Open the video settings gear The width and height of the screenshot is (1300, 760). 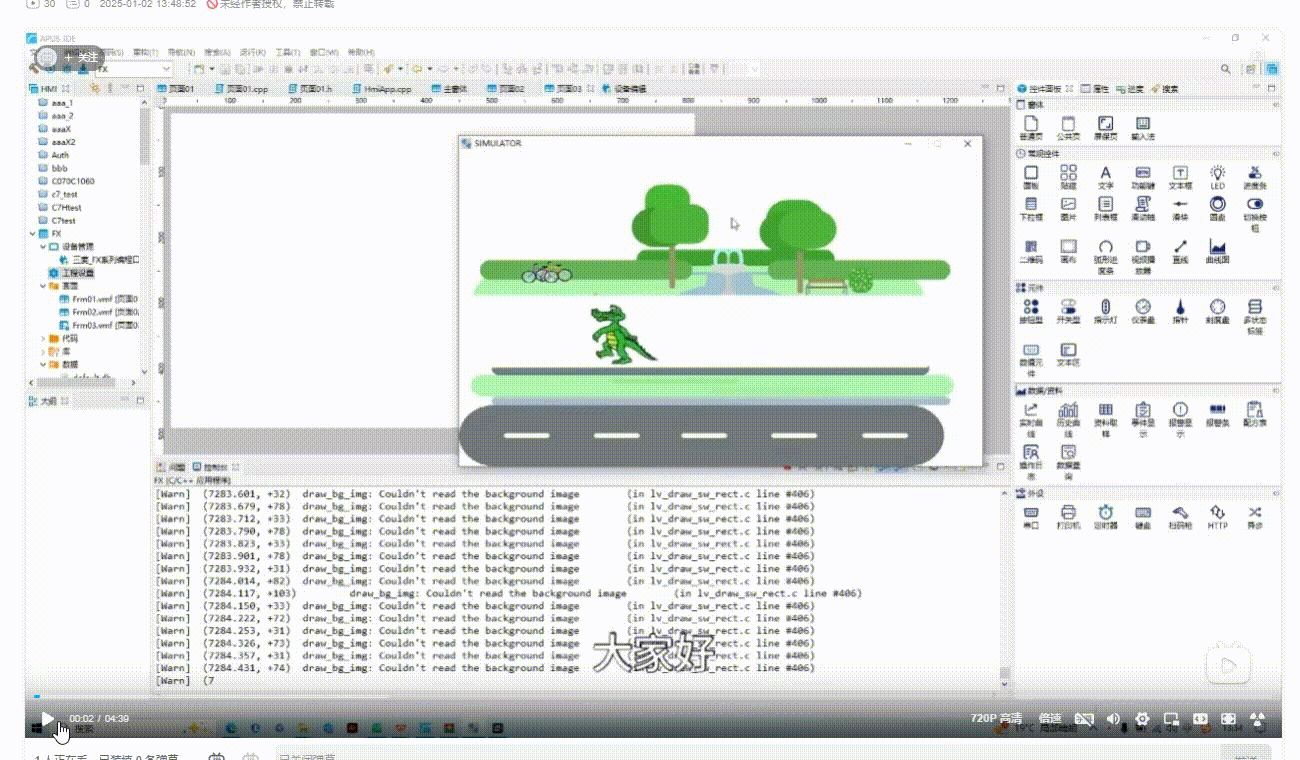tap(1142, 719)
